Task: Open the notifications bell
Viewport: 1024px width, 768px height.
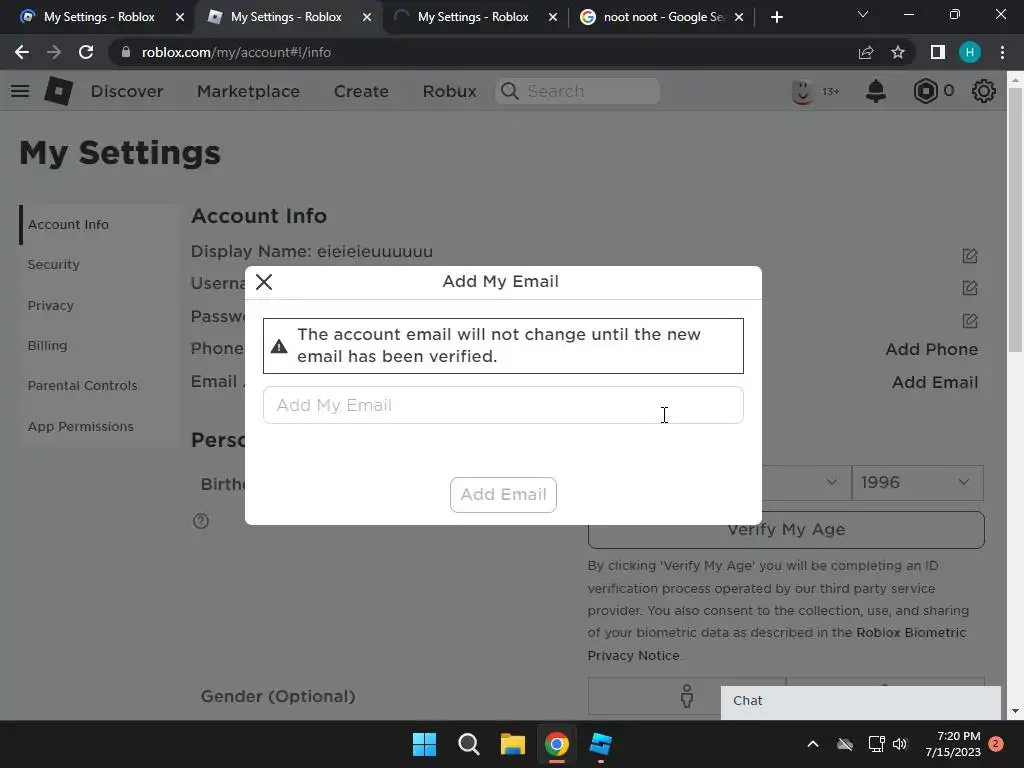Action: click(876, 91)
